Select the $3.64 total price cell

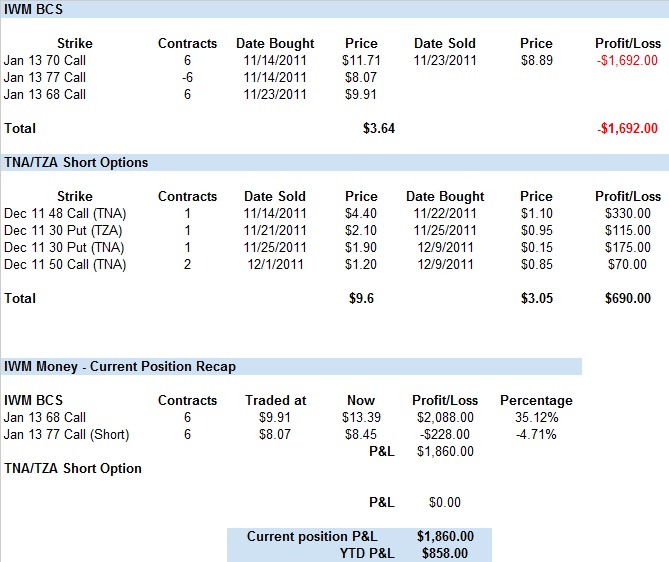(379, 128)
